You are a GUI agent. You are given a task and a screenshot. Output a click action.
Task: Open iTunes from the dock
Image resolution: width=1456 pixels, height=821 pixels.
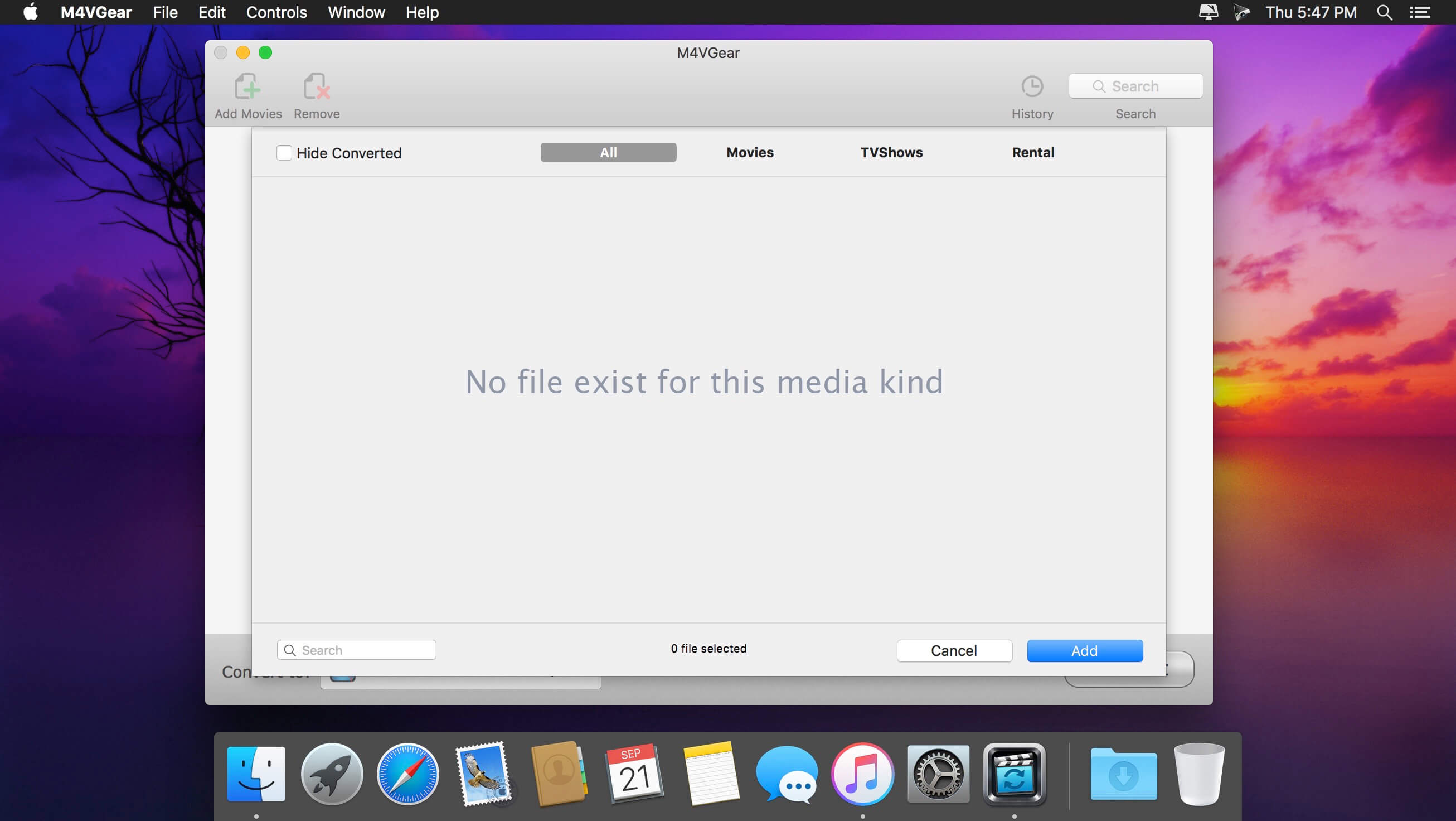click(x=862, y=774)
